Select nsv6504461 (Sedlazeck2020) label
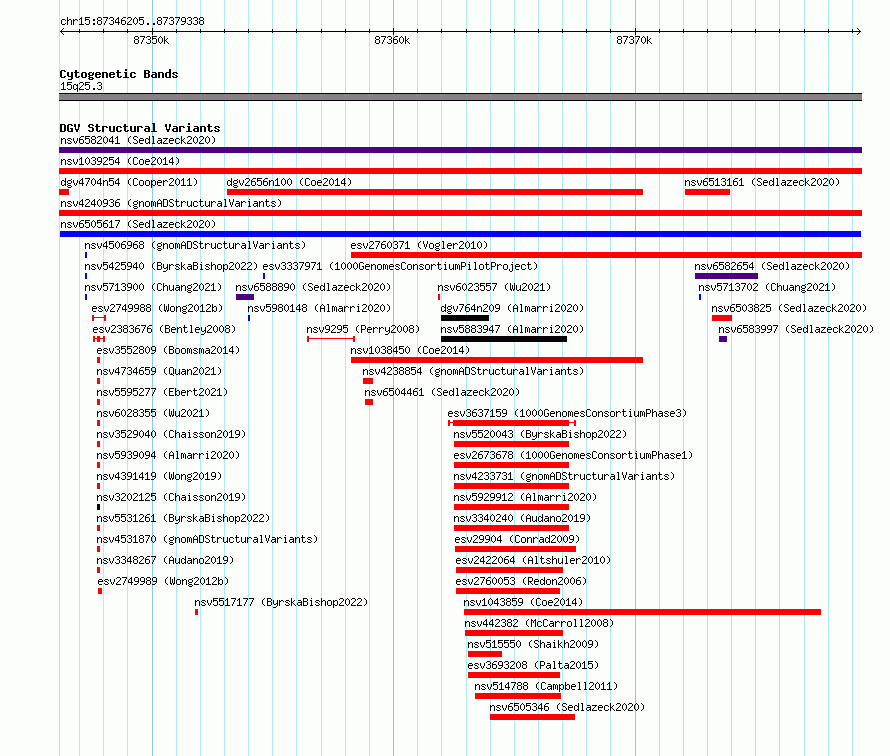Viewport: 890px width, 756px height. (442, 392)
